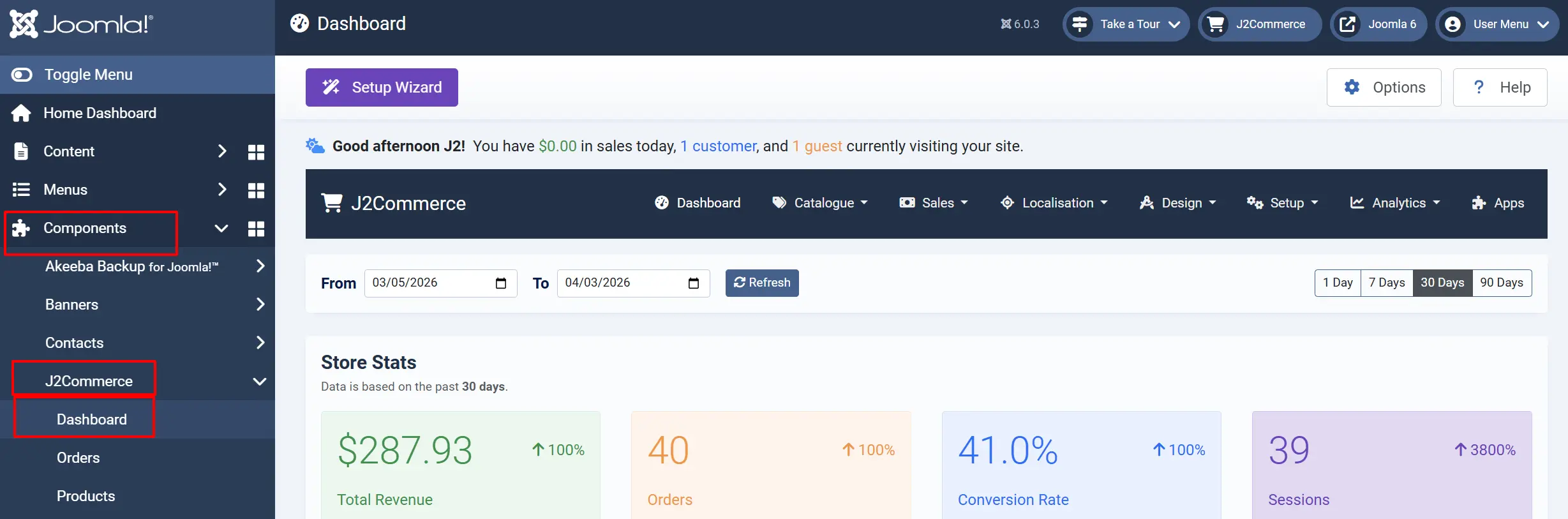Open J2Commerce in the sidebar
The width and height of the screenshot is (1568, 519).
(x=89, y=381)
